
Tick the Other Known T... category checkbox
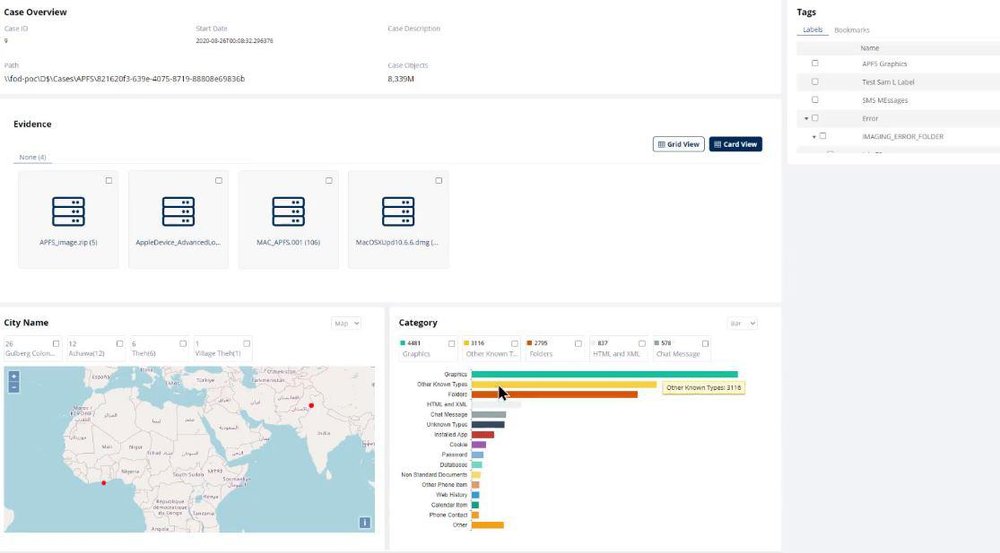click(x=515, y=344)
